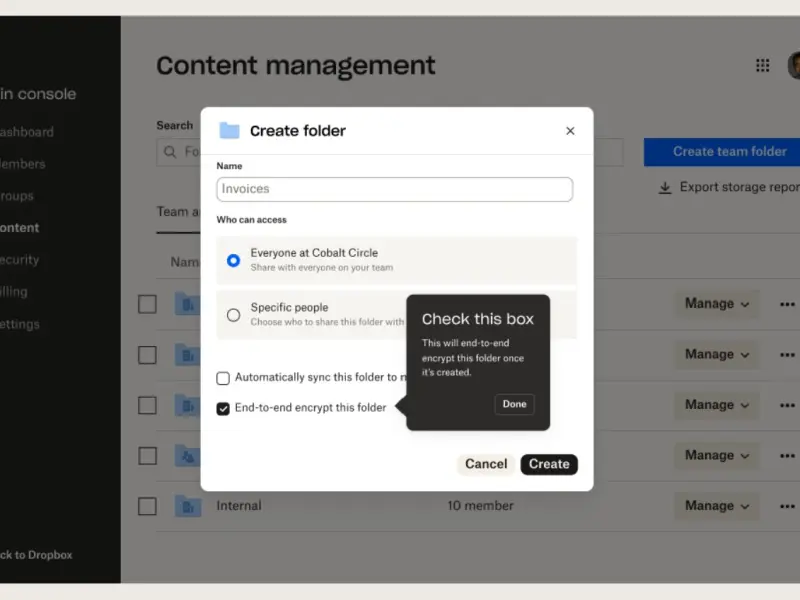The image size is (800, 600).
Task: Click the Internal folder icon
Action: click(x=188, y=506)
